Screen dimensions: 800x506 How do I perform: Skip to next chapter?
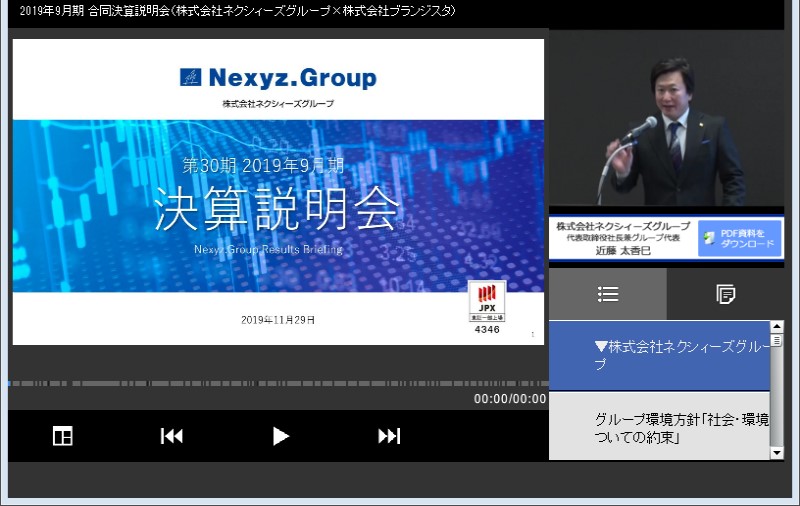[389, 436]
